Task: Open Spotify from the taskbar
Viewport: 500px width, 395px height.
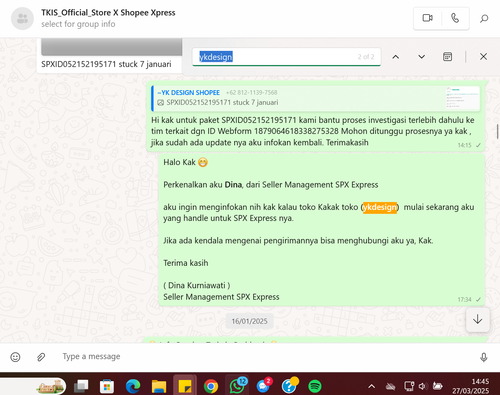Action: (315, 386)
